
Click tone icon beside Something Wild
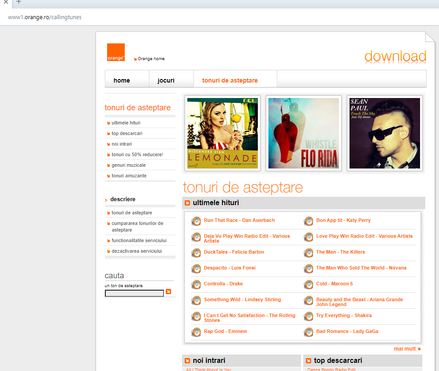[x=196, y=300]
